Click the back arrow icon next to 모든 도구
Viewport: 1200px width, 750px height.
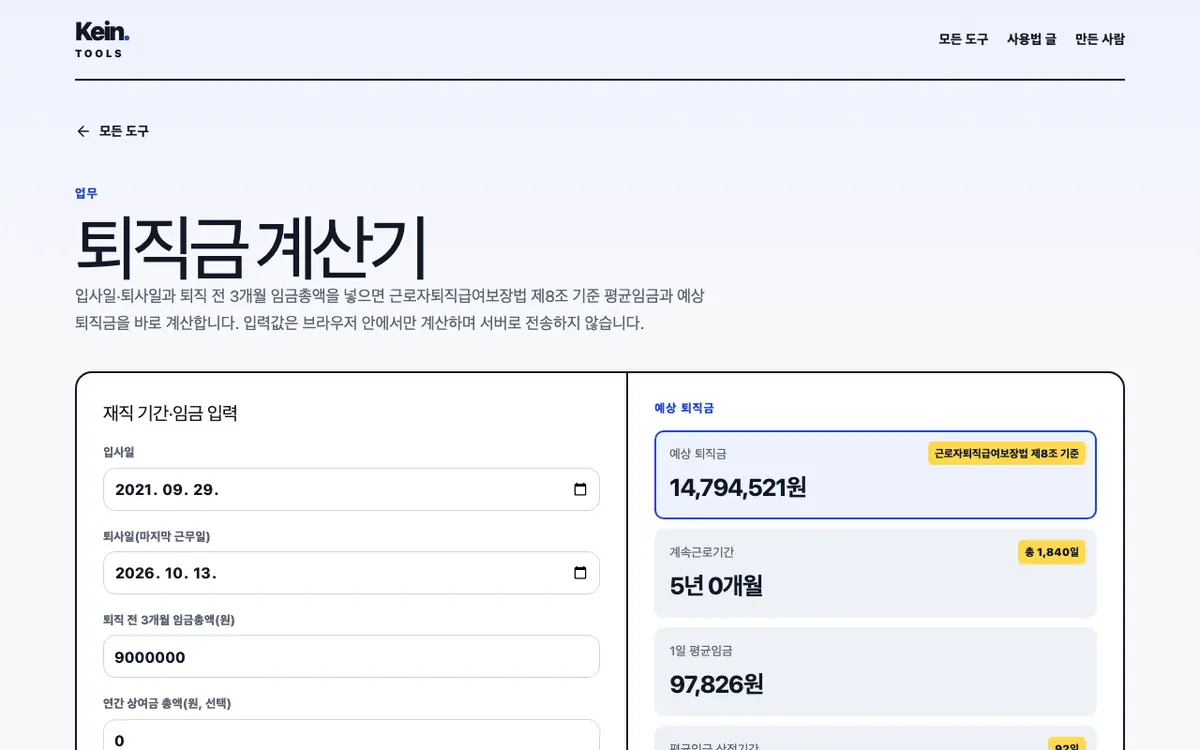tap(83, 131)
